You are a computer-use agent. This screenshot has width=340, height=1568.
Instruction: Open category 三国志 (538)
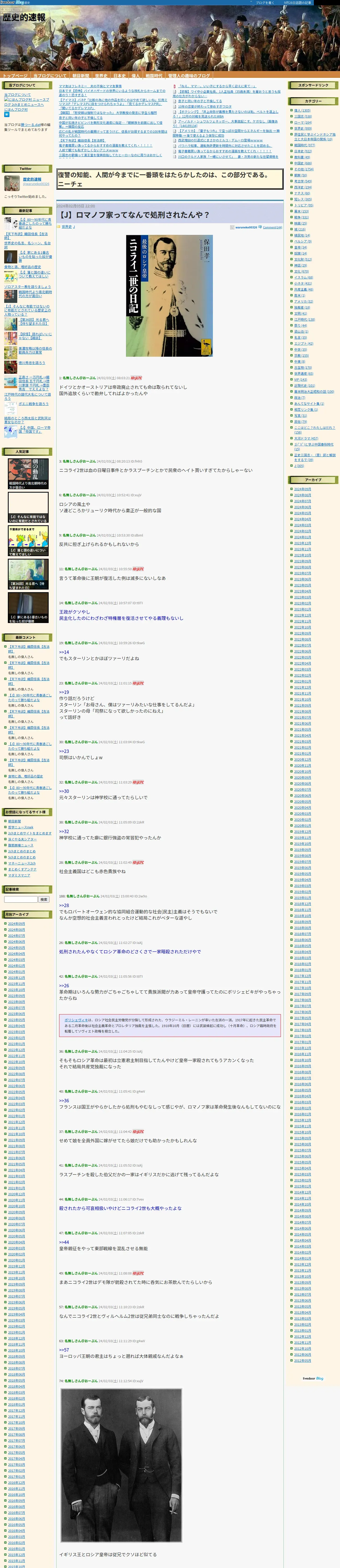click(x=303, y=116)
